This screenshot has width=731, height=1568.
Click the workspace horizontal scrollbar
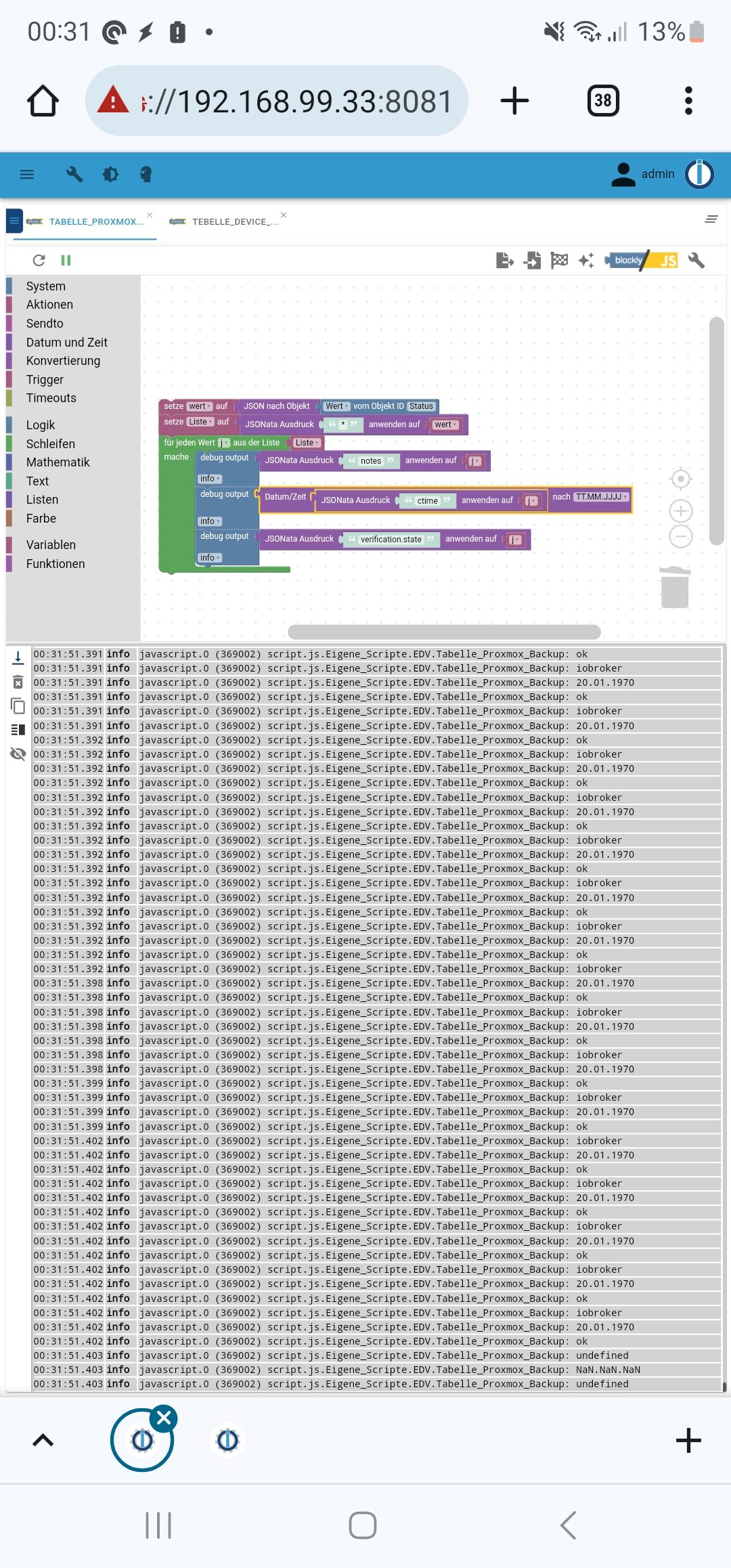click(x=444, y=632)
